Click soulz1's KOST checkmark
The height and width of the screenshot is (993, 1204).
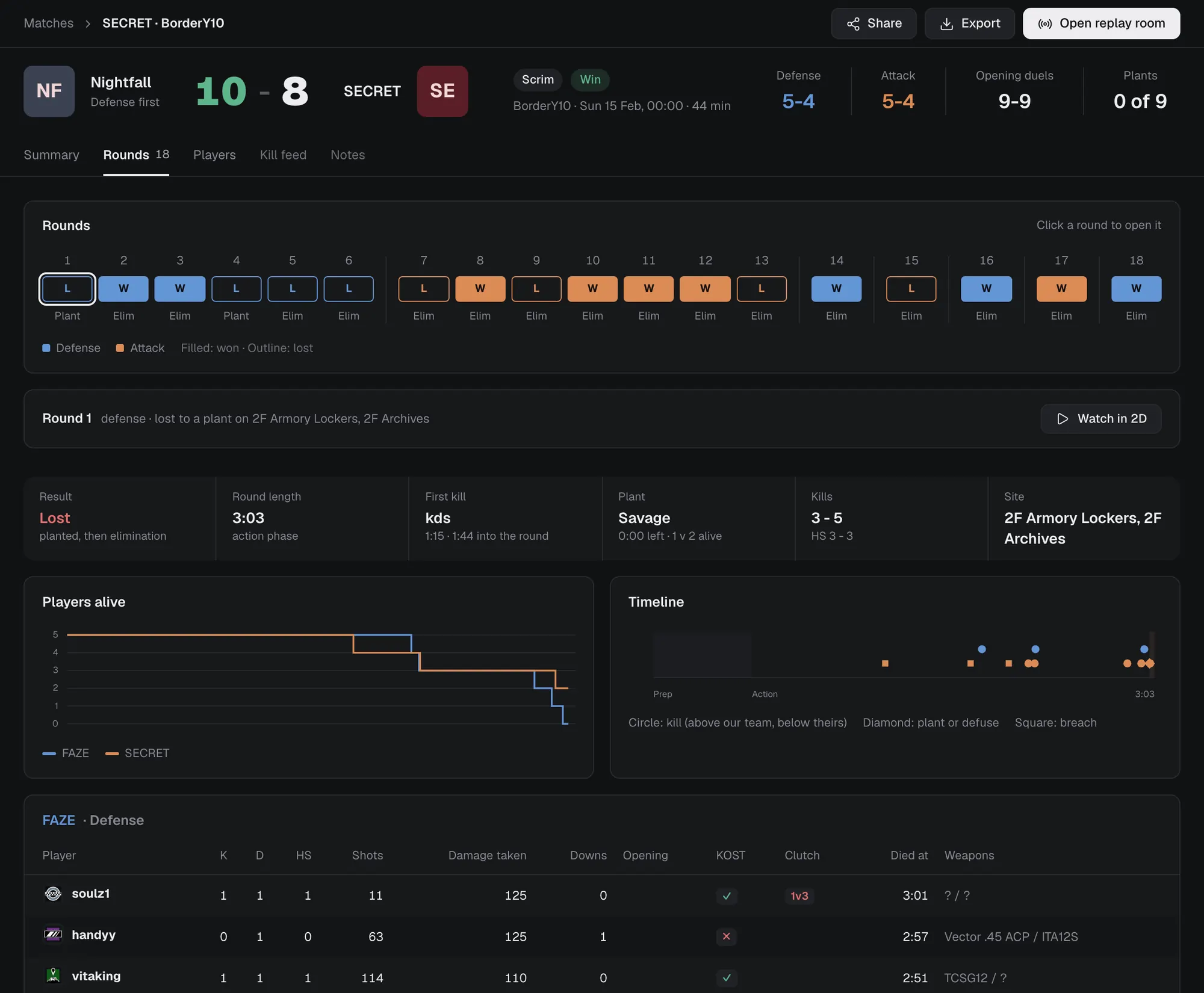click(x=727, y=896)
